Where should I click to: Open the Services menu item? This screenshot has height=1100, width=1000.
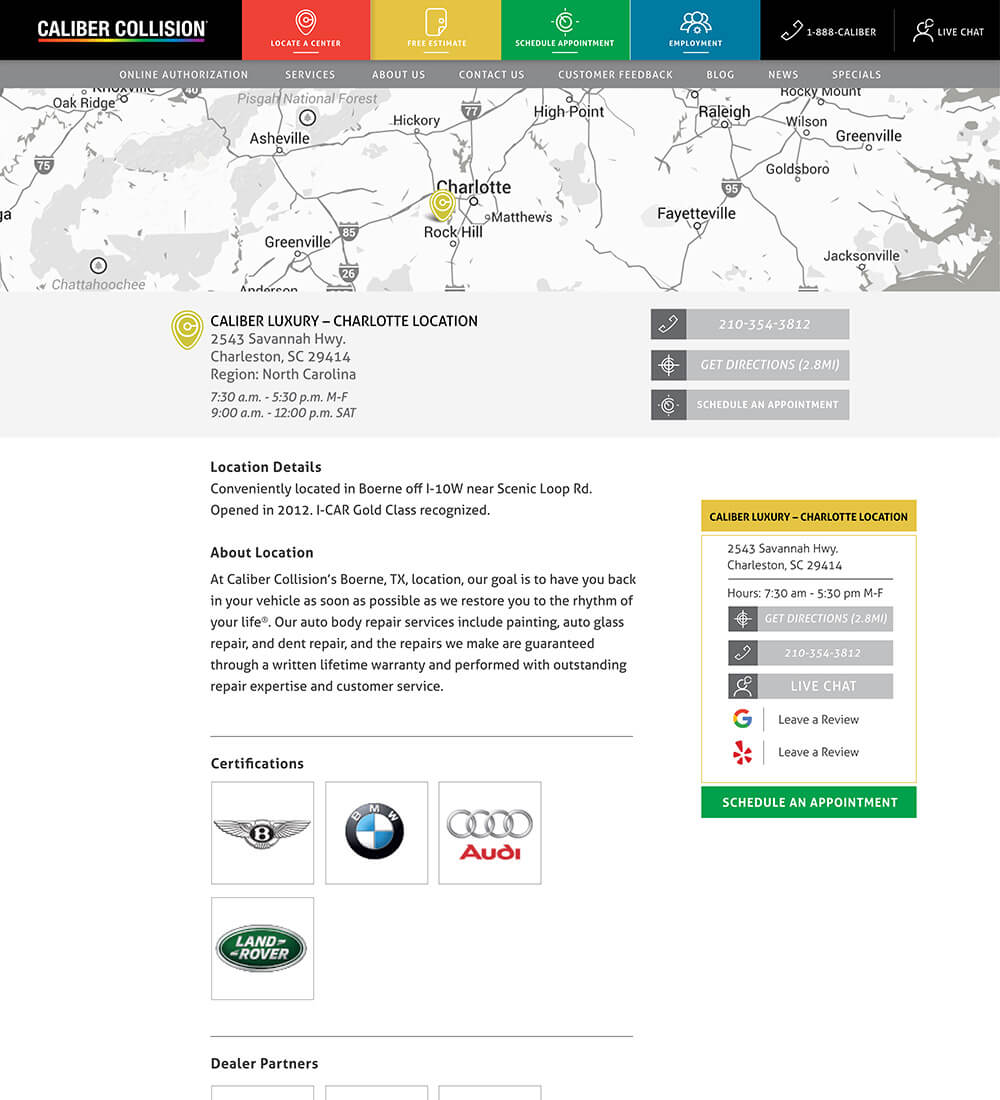(x=310, y=75)
